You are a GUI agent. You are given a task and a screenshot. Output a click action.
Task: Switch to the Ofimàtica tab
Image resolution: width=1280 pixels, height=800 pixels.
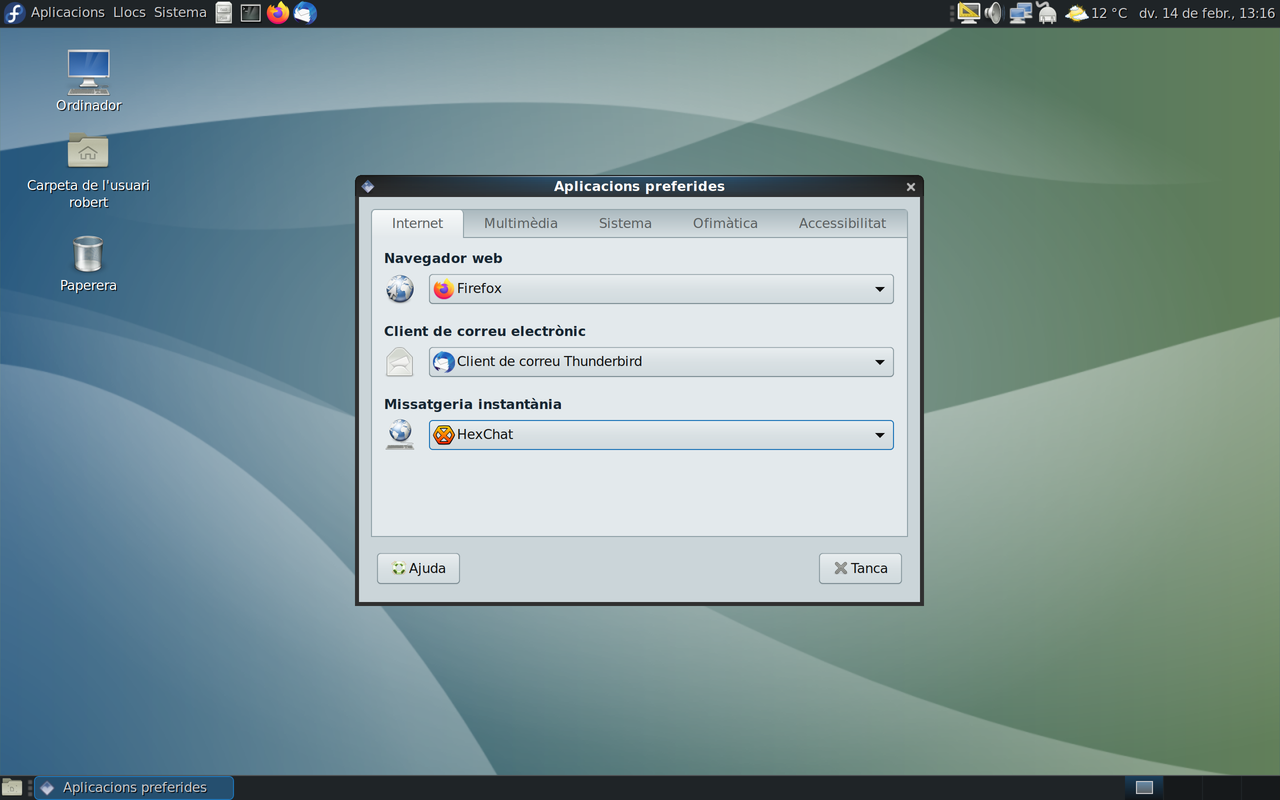(x=725, y=223)
